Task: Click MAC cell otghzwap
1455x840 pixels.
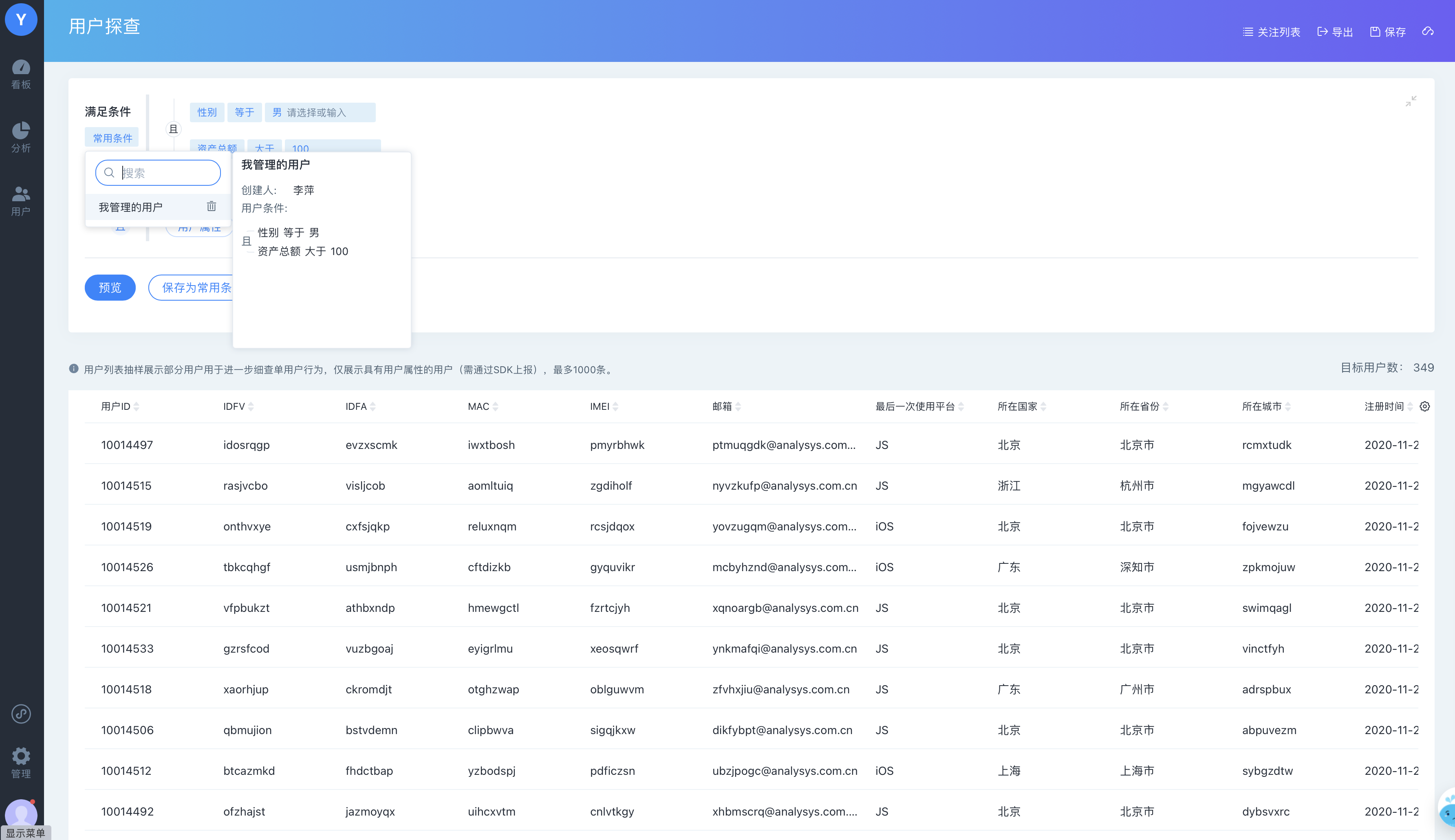Action: point(493,689)
